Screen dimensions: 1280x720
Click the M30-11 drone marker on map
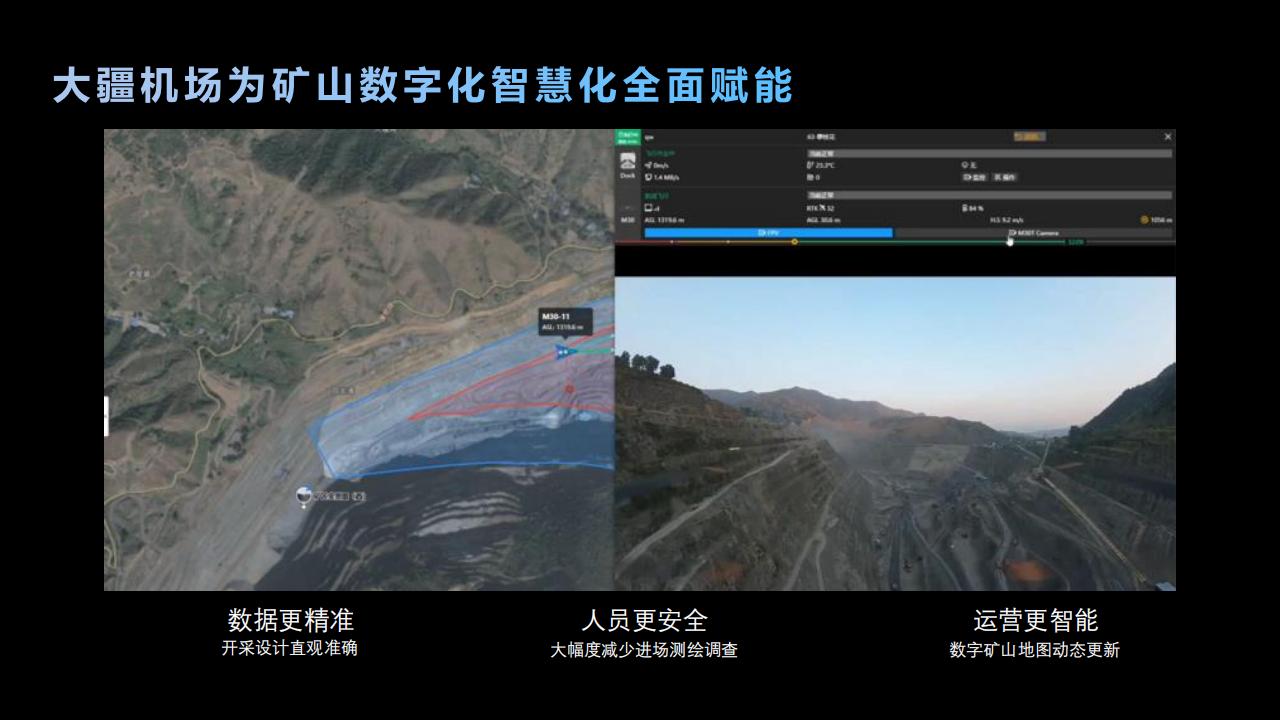coord(563,351)
